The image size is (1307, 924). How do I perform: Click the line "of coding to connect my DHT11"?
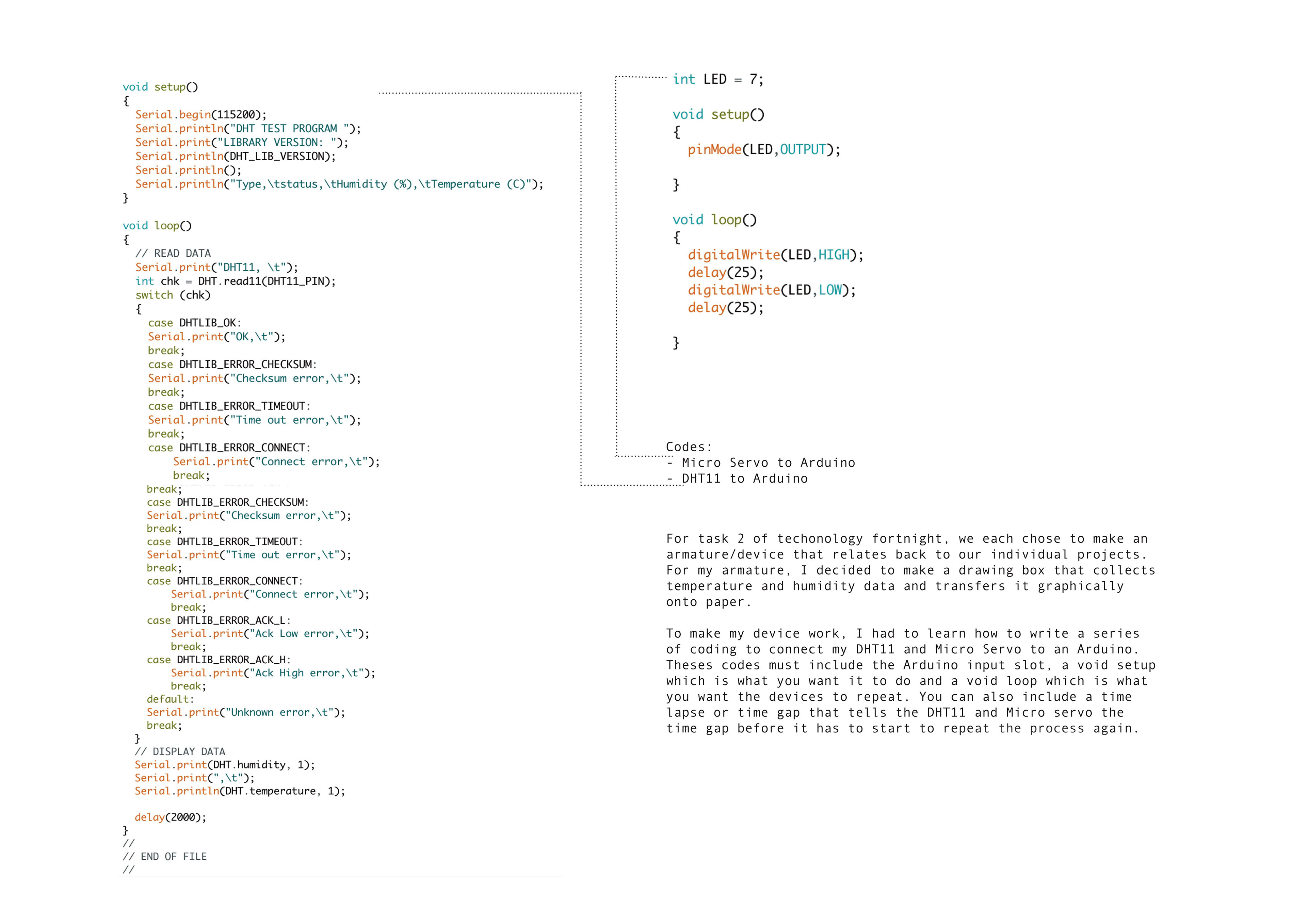(x=903, y=650)
